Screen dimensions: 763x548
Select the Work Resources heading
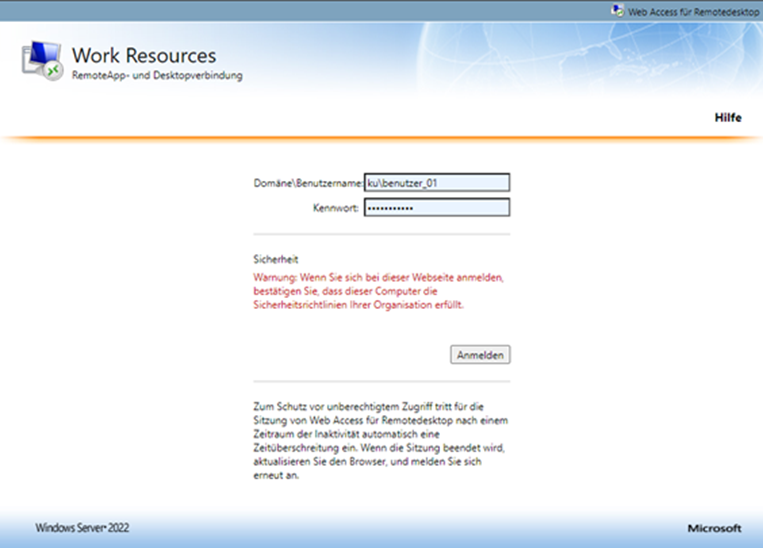point(144,55)
